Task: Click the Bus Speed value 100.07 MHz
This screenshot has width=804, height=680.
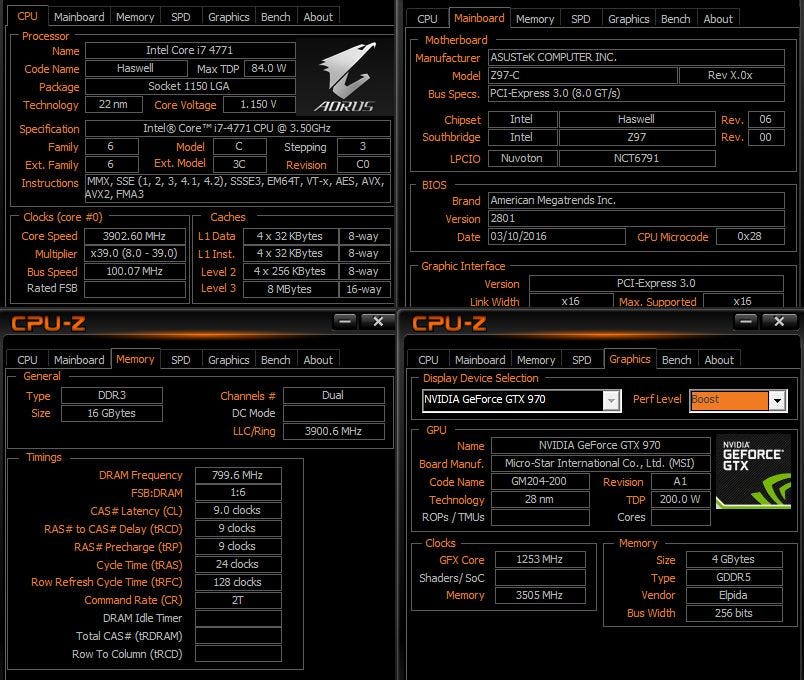Action: 135,271
